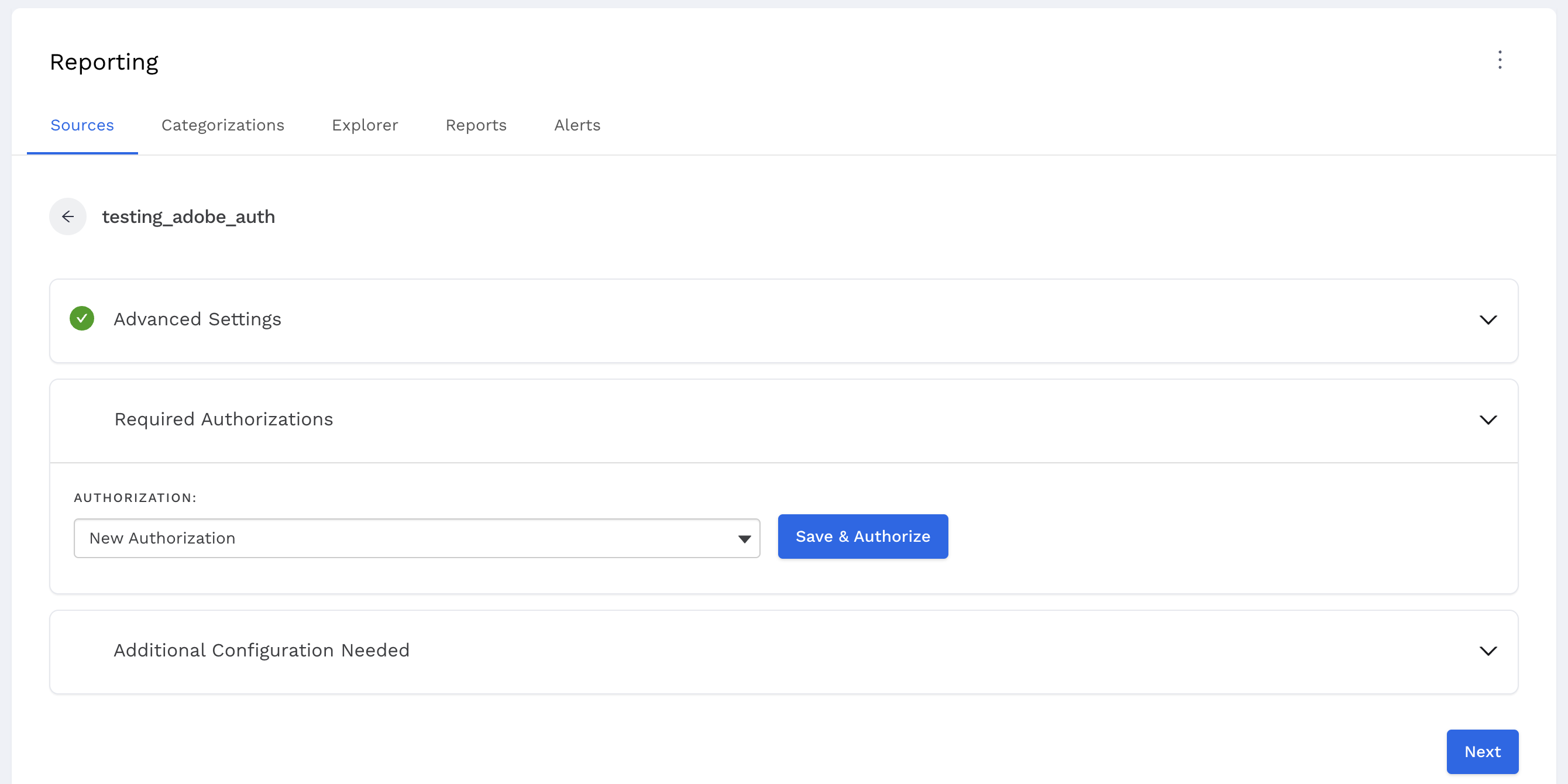Click the Required Authorizations header text
Image resolution: width=1568 pixels, height=784 pixels.
[x=223, y=419]
